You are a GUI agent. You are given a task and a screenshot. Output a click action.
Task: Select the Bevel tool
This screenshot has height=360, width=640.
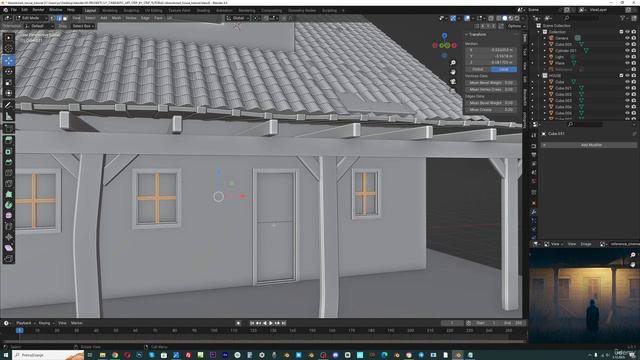pos(9,162)
